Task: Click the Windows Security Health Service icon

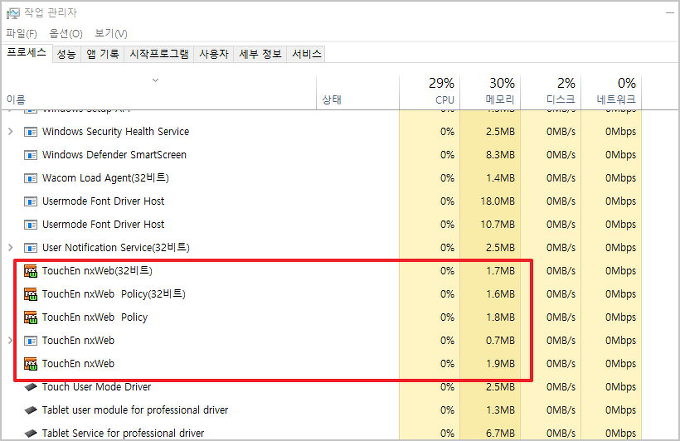Action: point(30,132)
